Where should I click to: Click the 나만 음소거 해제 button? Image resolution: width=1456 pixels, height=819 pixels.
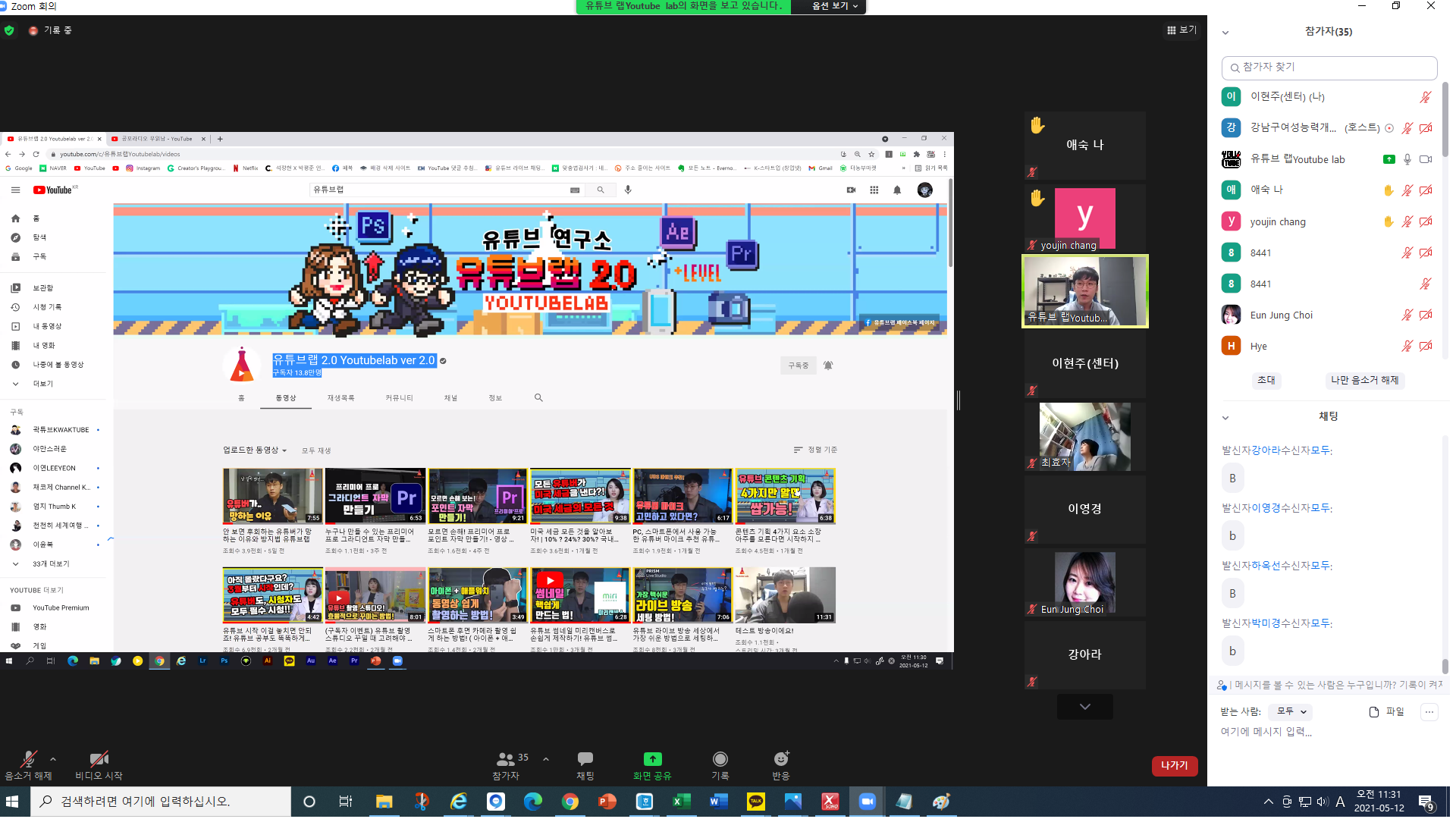tap(1365, 380)
